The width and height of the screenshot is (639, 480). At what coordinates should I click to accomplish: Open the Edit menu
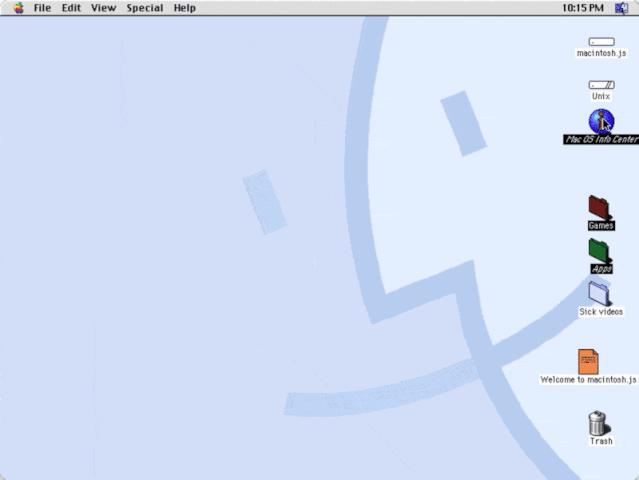click(71, 8)
